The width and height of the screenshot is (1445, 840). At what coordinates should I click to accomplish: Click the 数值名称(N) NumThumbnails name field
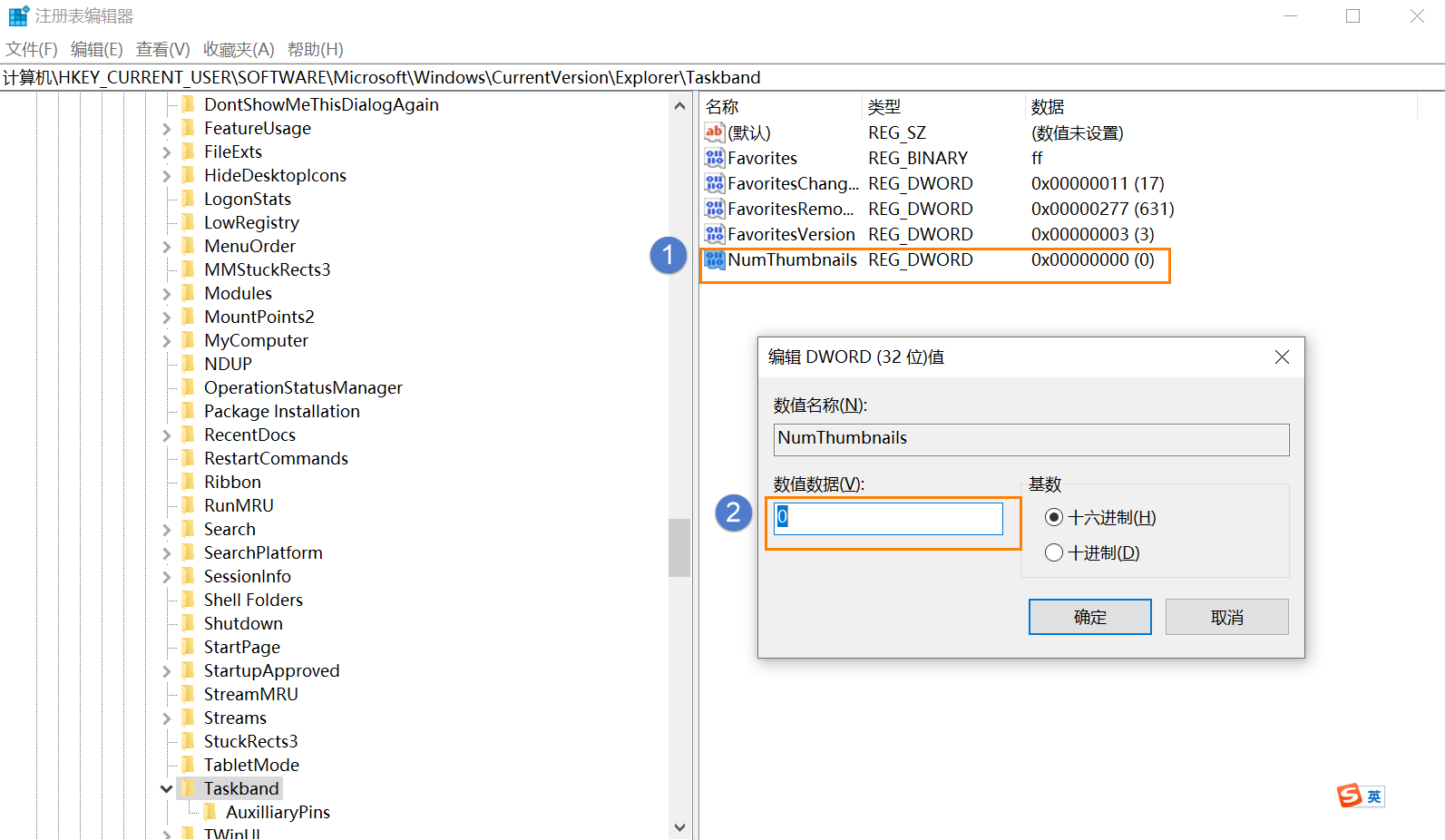coord(1031,439)
